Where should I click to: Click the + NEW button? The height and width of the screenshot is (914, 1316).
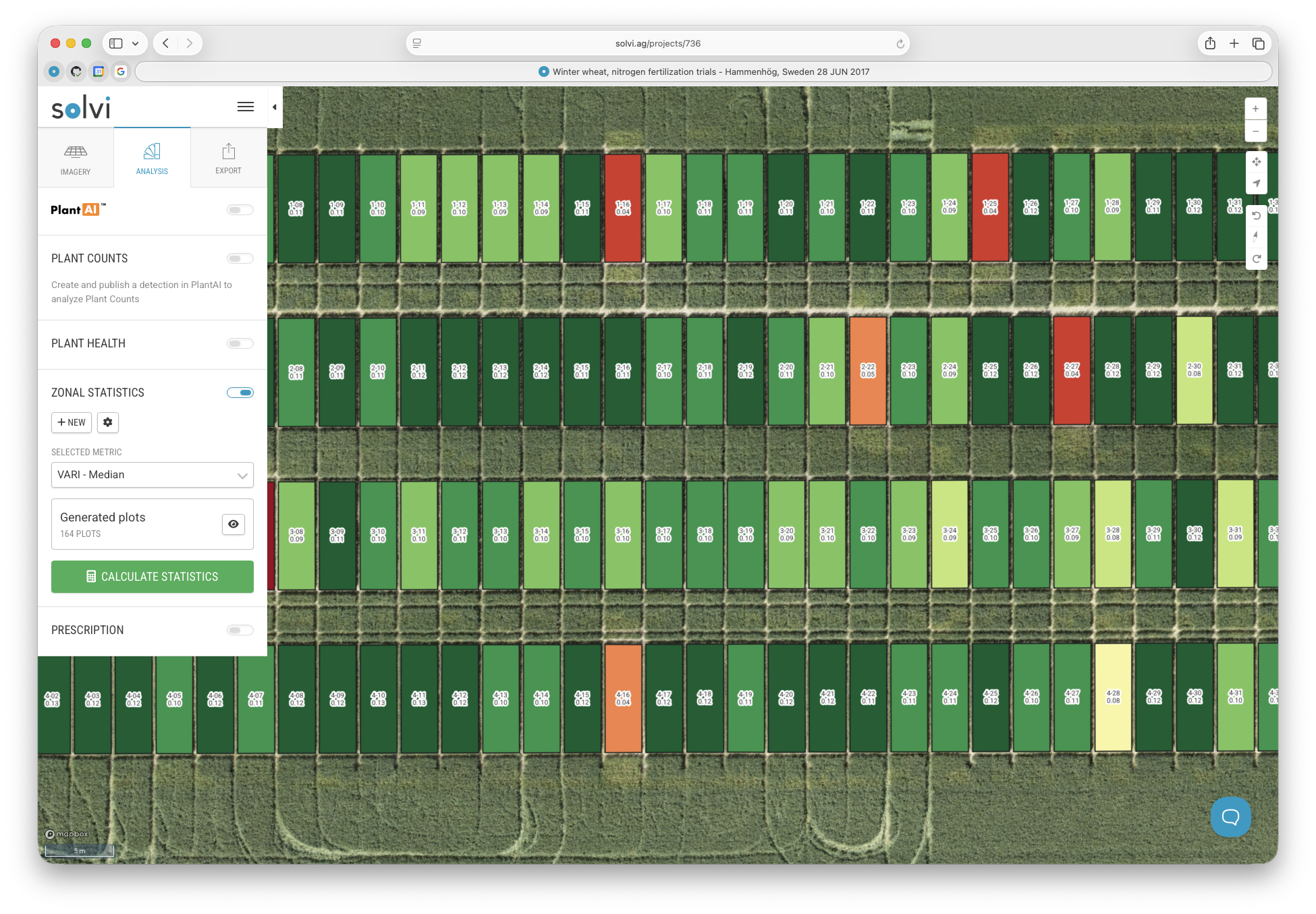(x=72, y=422)
